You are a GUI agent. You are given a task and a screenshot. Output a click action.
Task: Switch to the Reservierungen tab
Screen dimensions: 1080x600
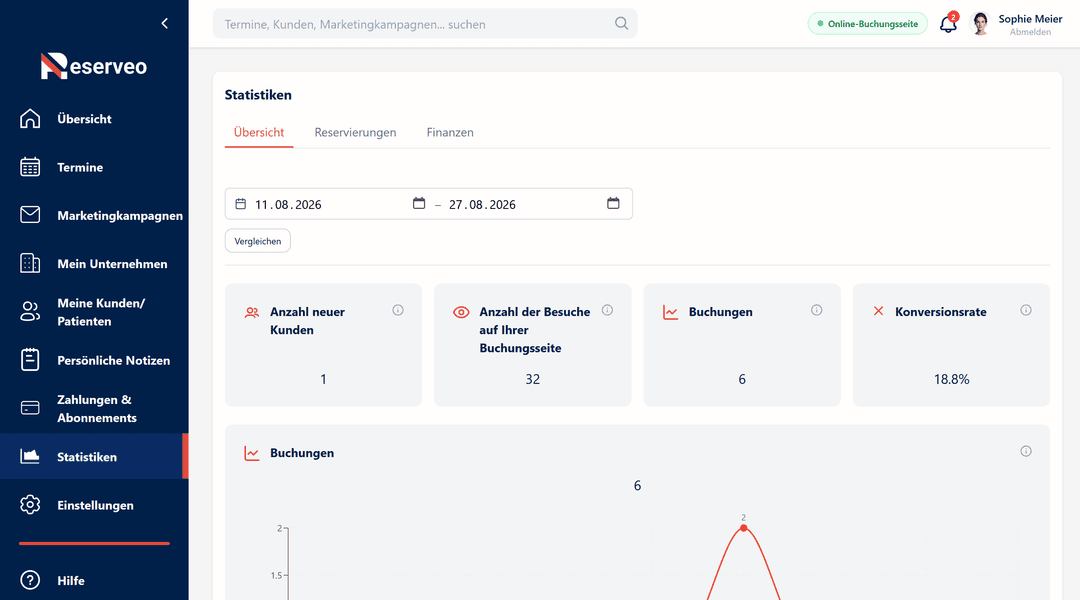(x=355, y=132)
